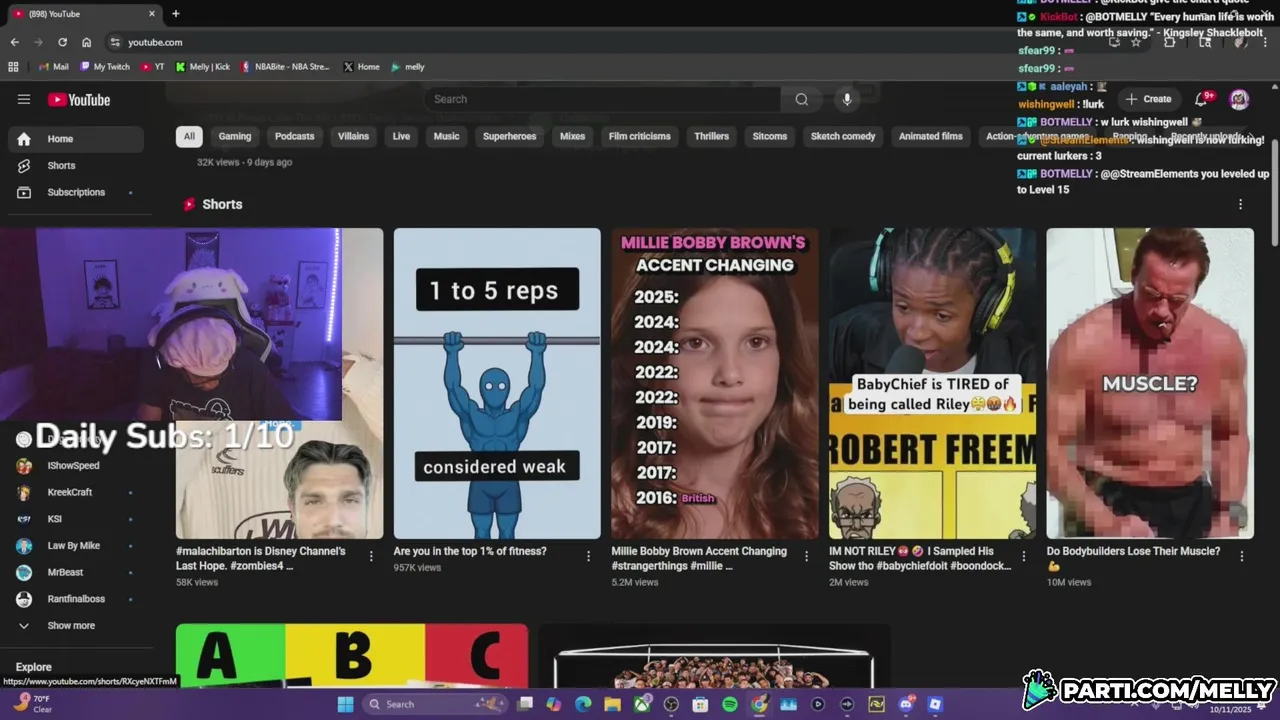Start voice search with microphone icon

847,99
